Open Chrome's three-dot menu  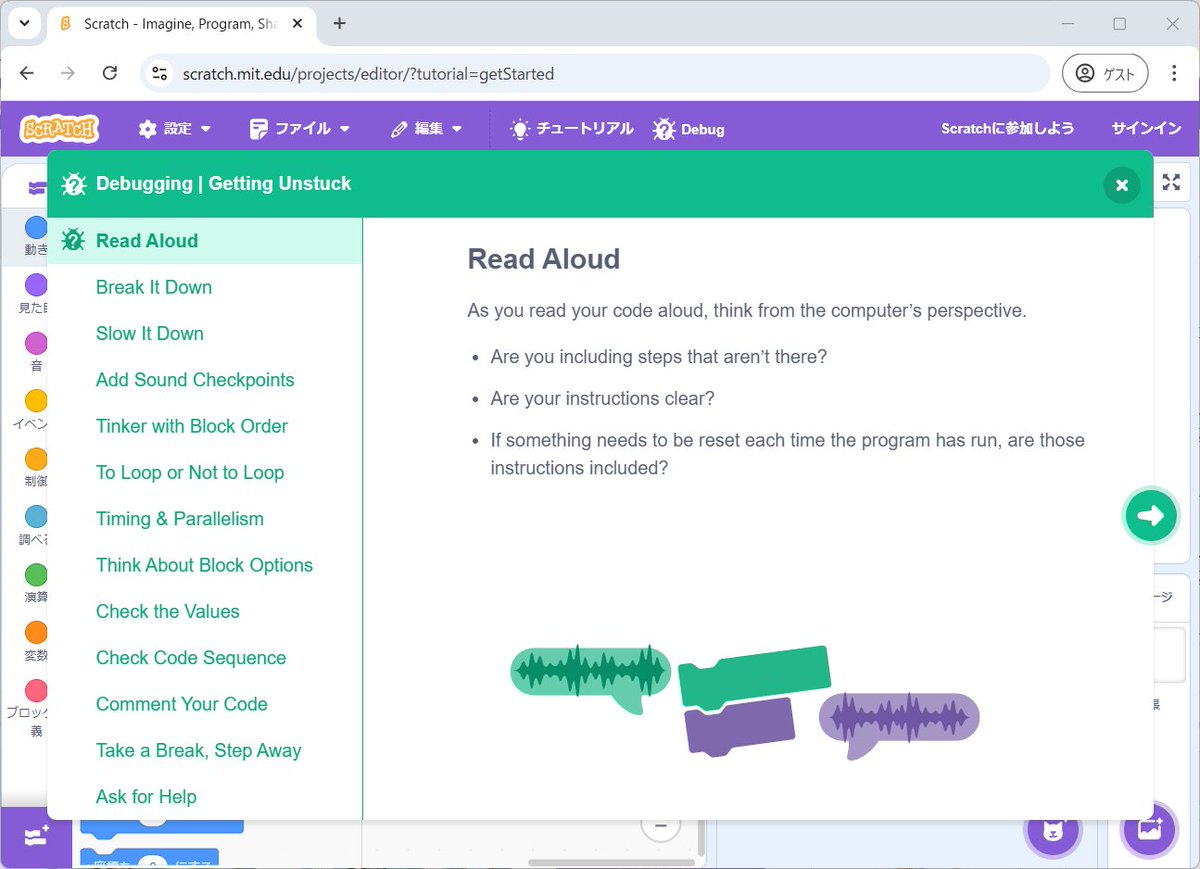coord(1173,73)
